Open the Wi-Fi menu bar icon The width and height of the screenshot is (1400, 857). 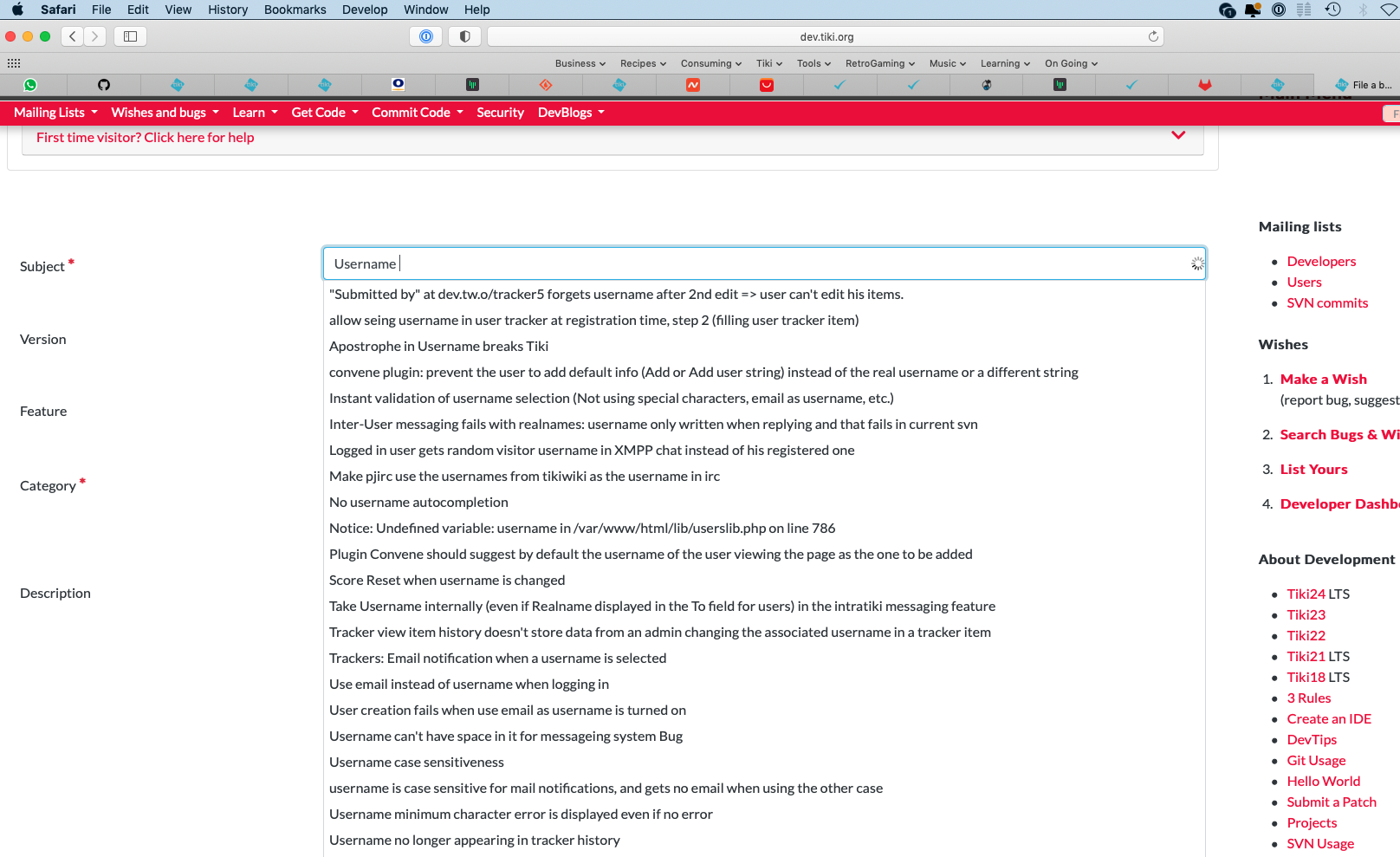(1390, 10)
